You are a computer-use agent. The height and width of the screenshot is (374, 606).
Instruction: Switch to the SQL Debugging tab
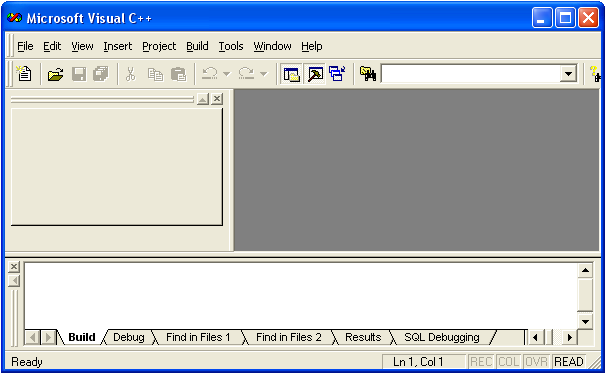tap(442, 337)
